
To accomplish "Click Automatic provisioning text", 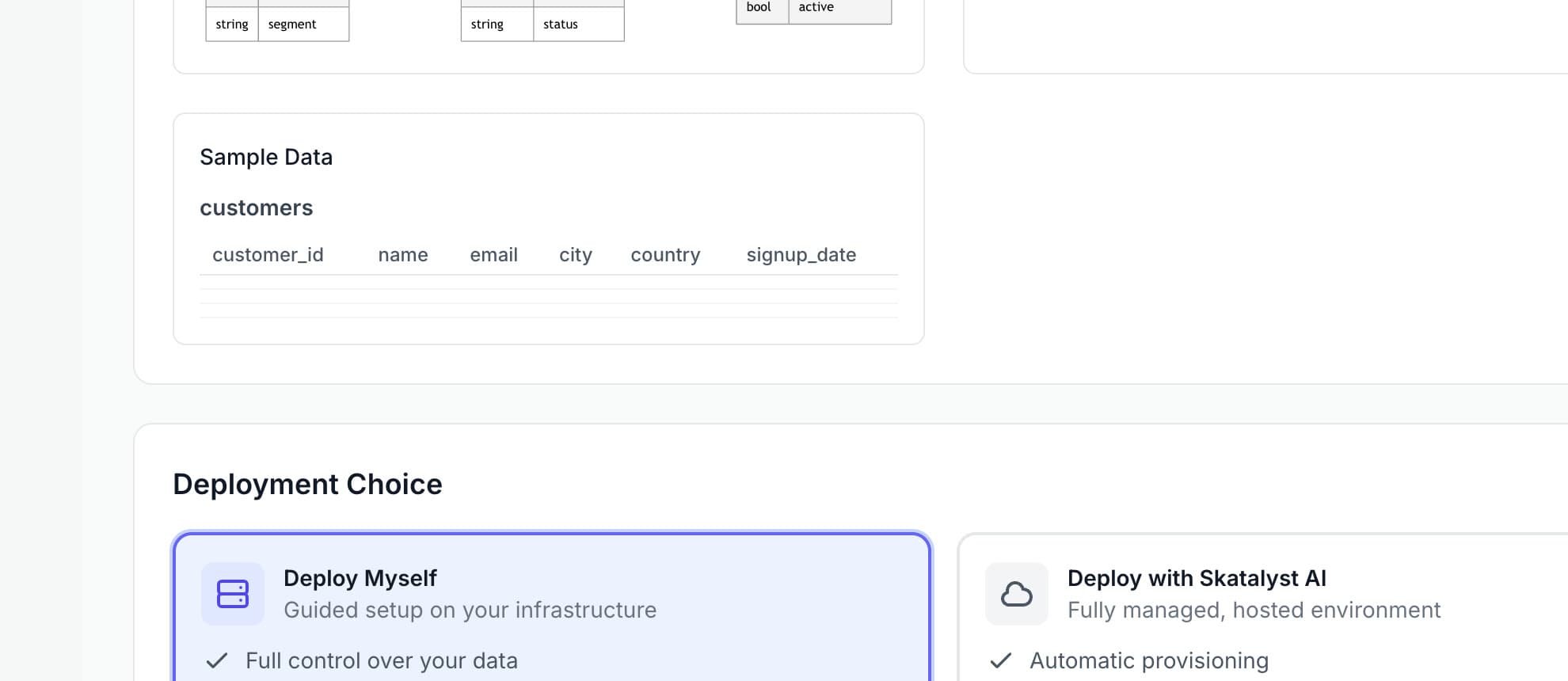I will (x=1149, y=660).
